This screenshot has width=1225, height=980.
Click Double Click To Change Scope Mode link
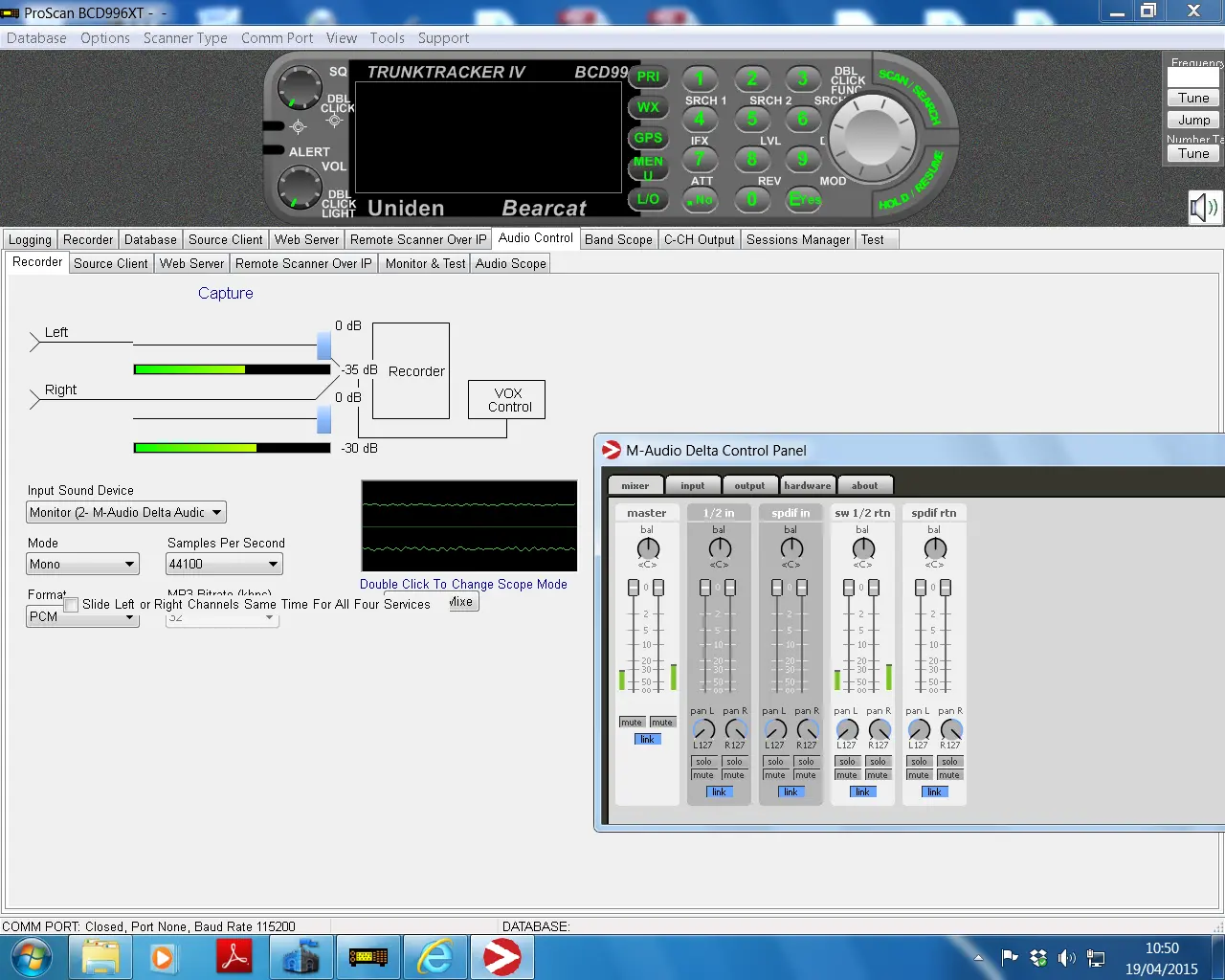pyautogui.click(x=463, y=584)
